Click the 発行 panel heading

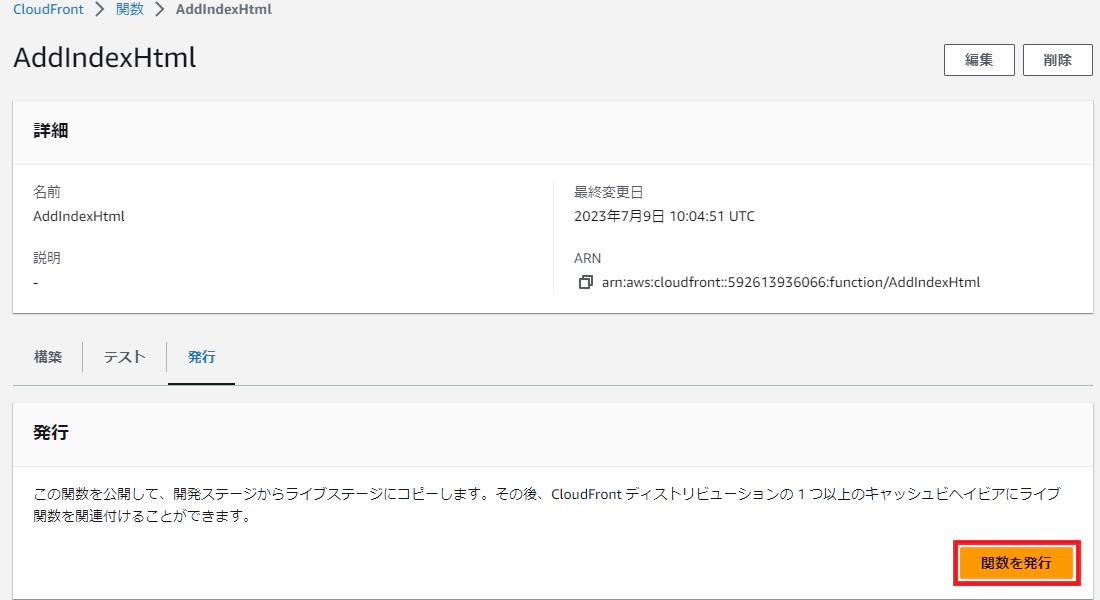pos(51,434)
